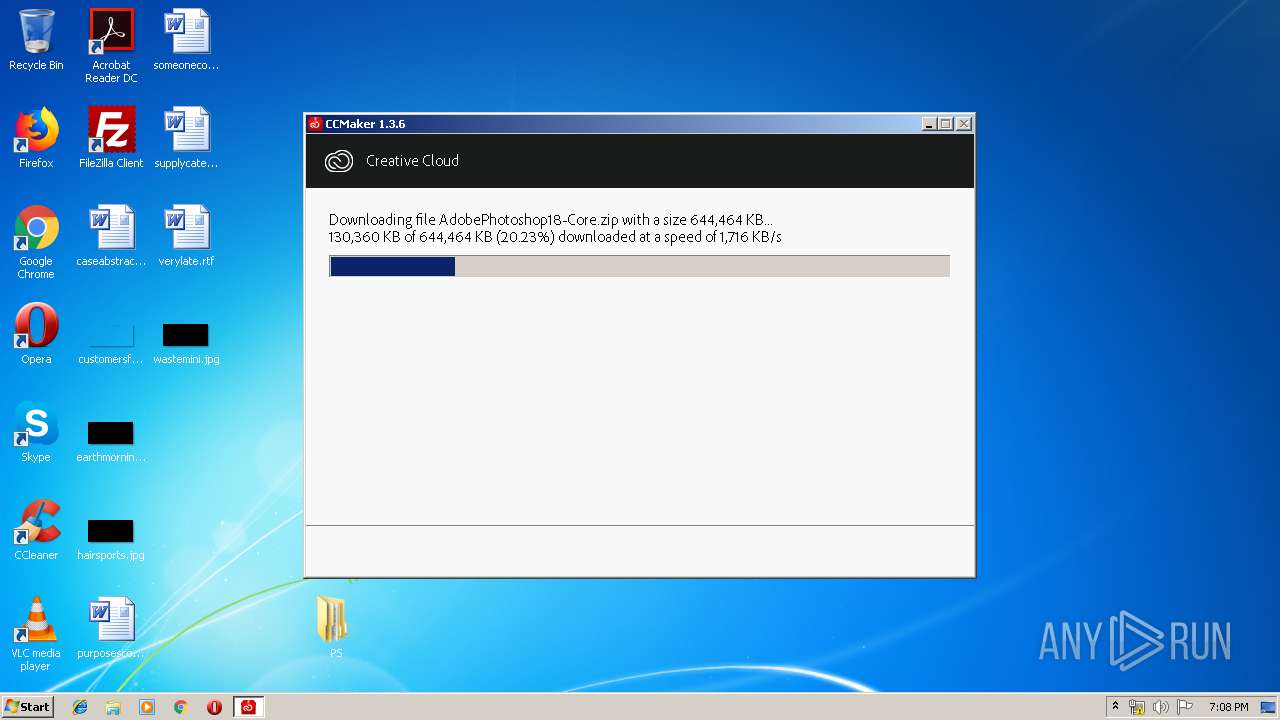Maximize the CCMaker window

(x=945, y=124)
